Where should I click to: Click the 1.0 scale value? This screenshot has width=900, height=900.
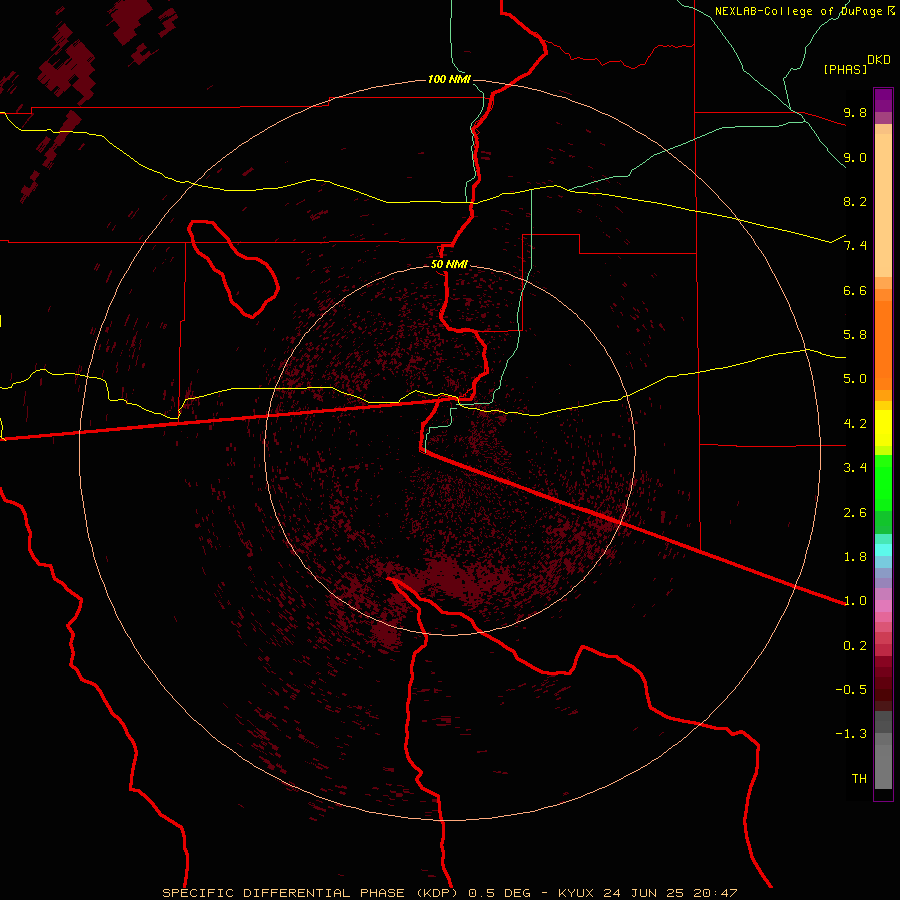[x=855, y=601]
